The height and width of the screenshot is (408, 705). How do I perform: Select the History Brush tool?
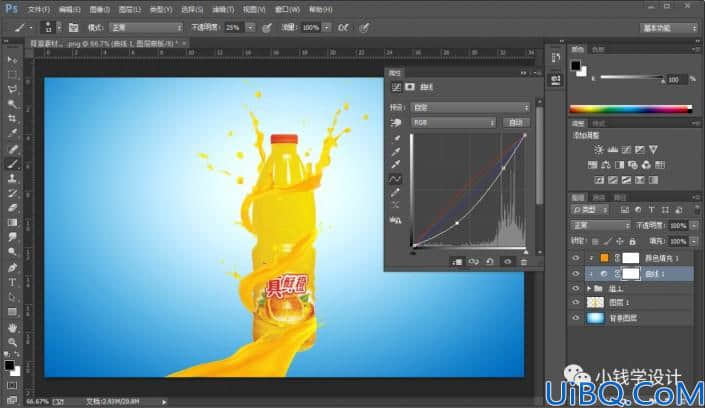pyautogui.click(x=12, y=193)
